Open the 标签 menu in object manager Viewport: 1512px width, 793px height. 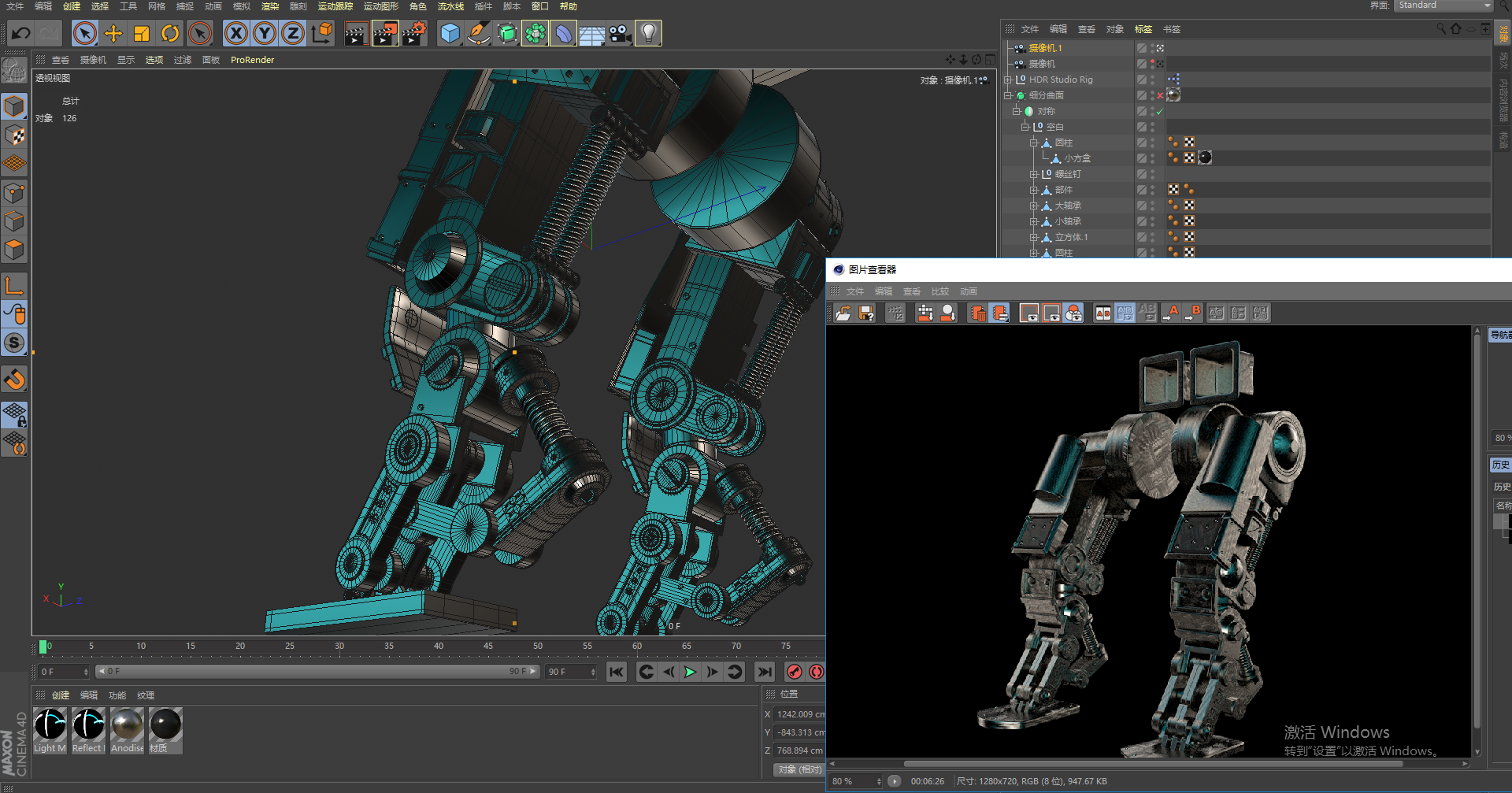click(1143, 29)
